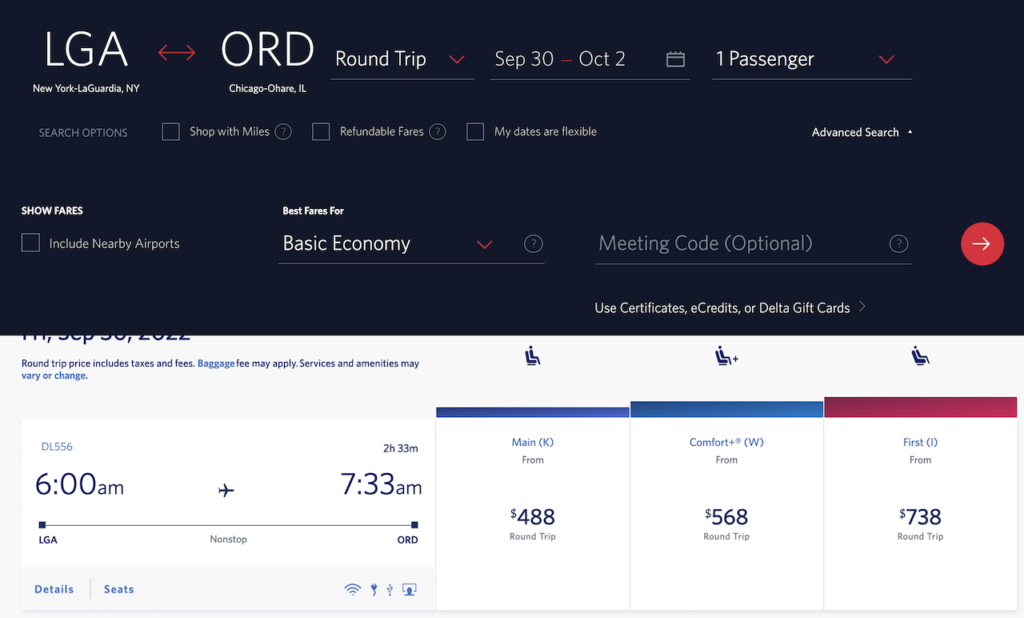Viewport: 1024px width, 618px height.
Task: Edit the Sep 30 – Oct 2 dates
Action: point(590,59)
